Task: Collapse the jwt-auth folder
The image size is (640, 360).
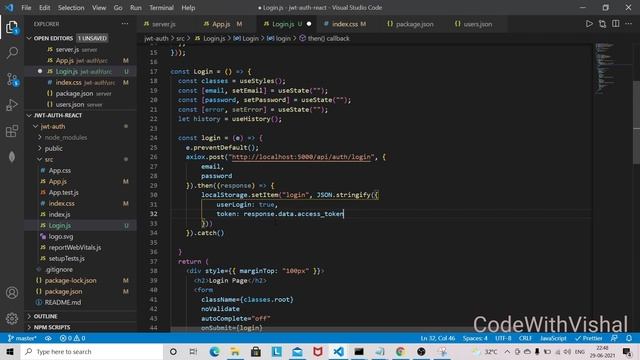Action: pyautogui.click(x=53, y=127)
